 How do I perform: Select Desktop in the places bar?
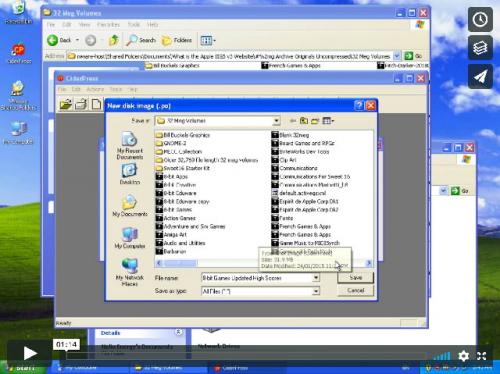pos(130,174)
